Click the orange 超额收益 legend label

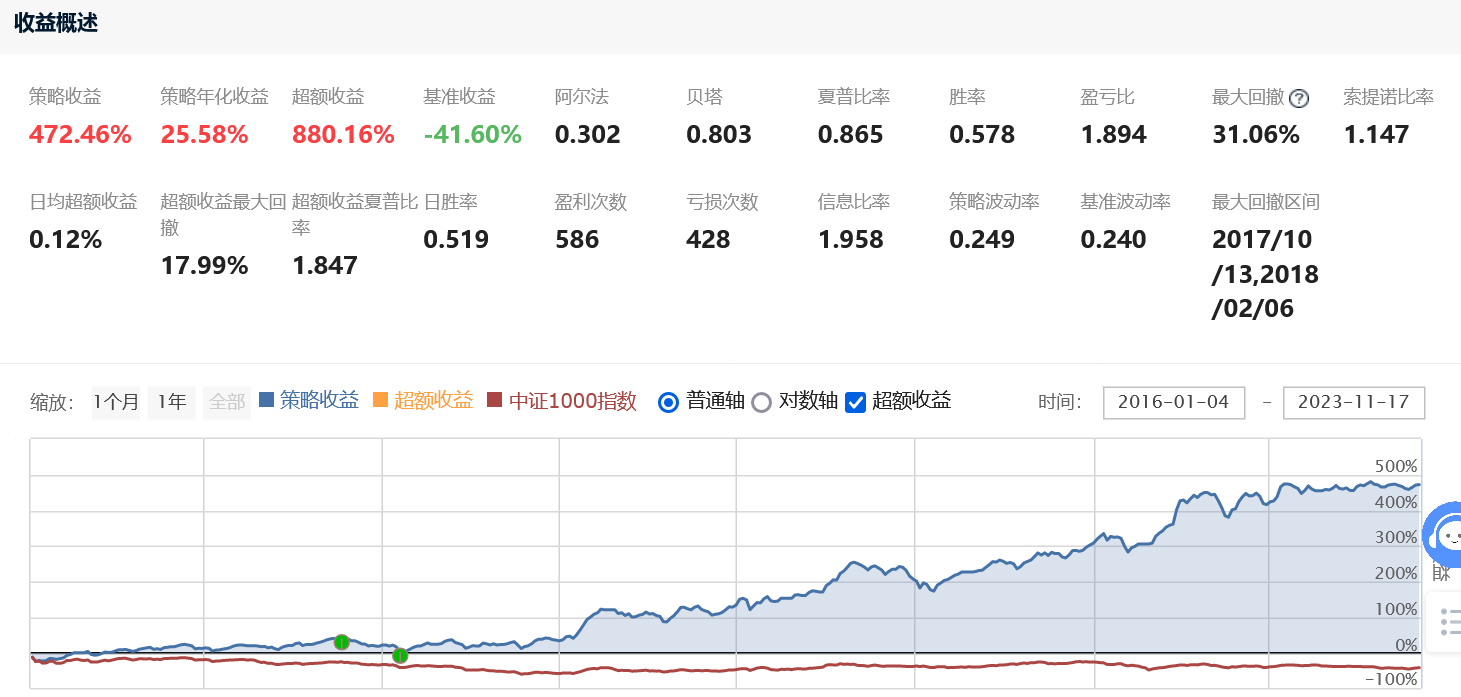point(433,401)
